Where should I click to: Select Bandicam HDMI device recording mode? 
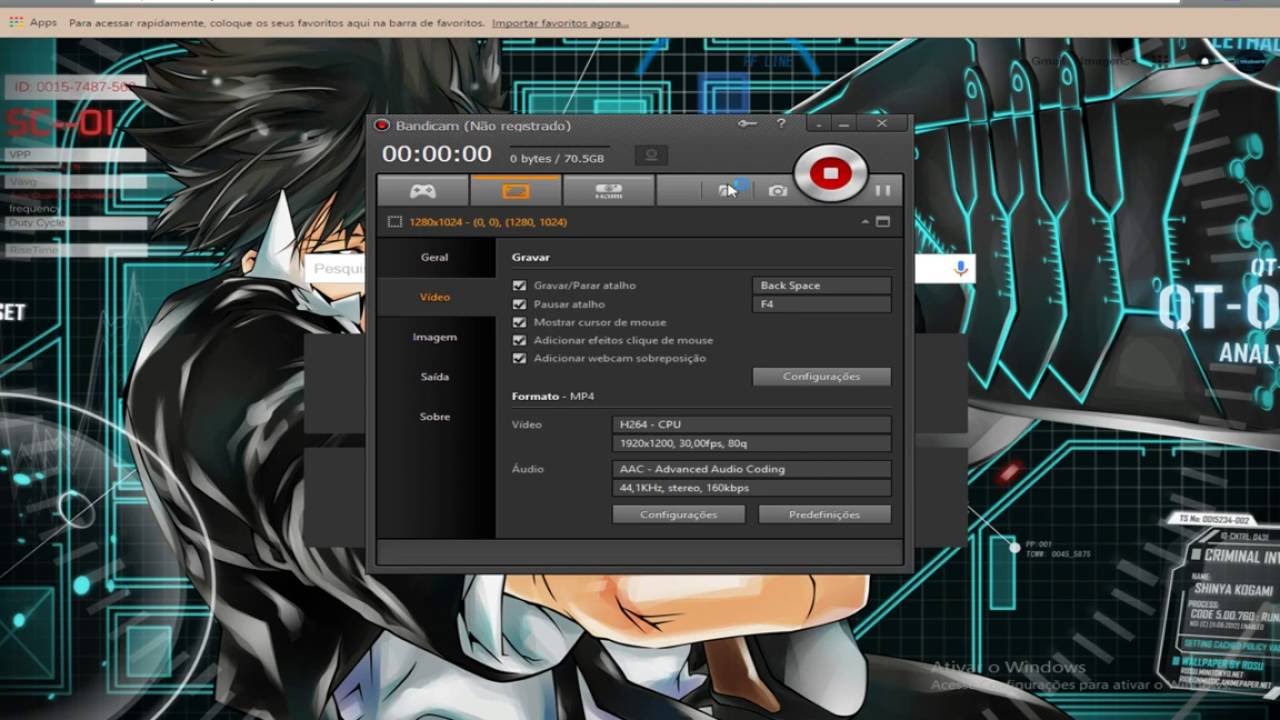(x=609, y=190)
